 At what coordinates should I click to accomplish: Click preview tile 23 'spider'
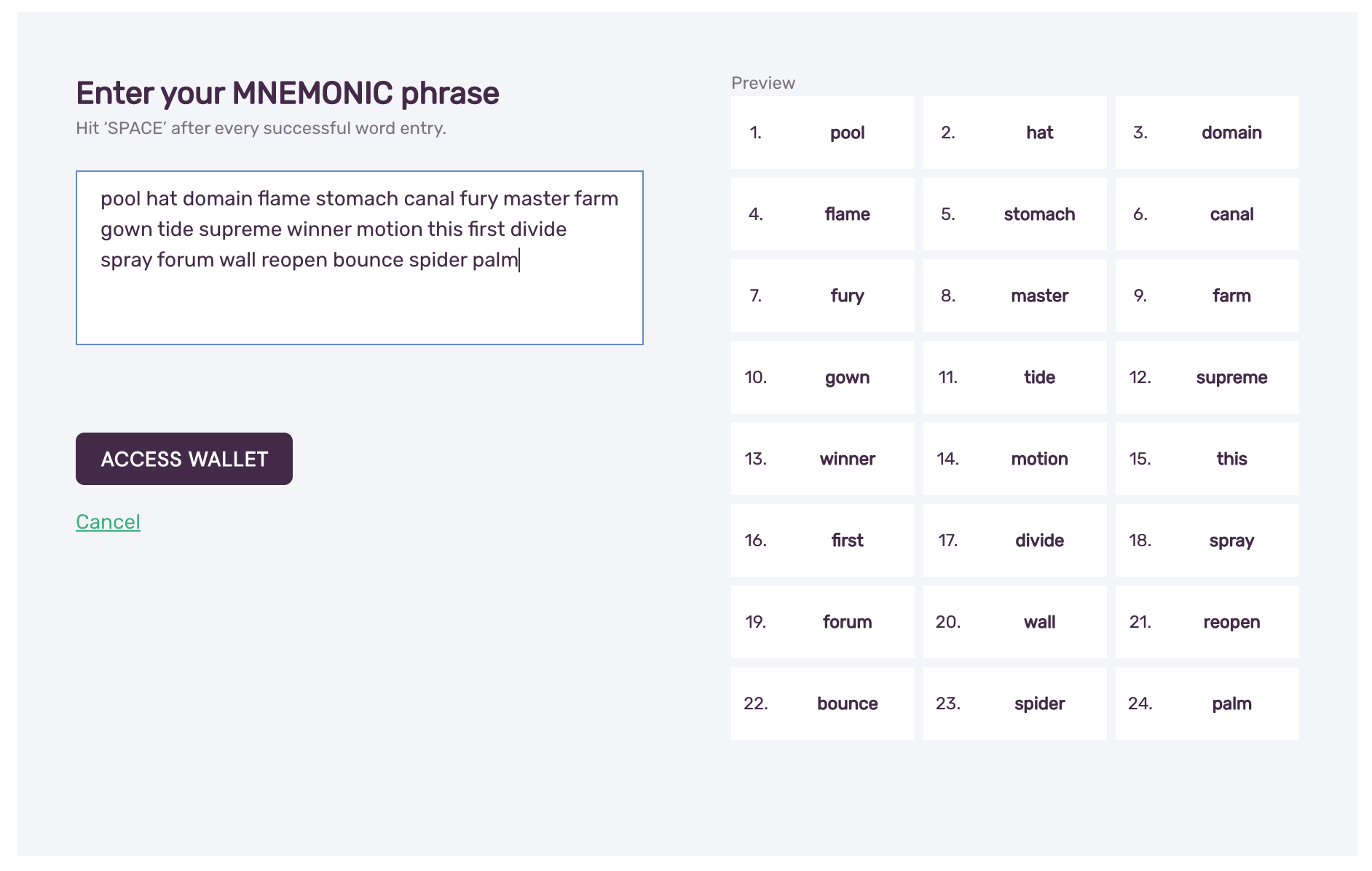[1015, 703]
